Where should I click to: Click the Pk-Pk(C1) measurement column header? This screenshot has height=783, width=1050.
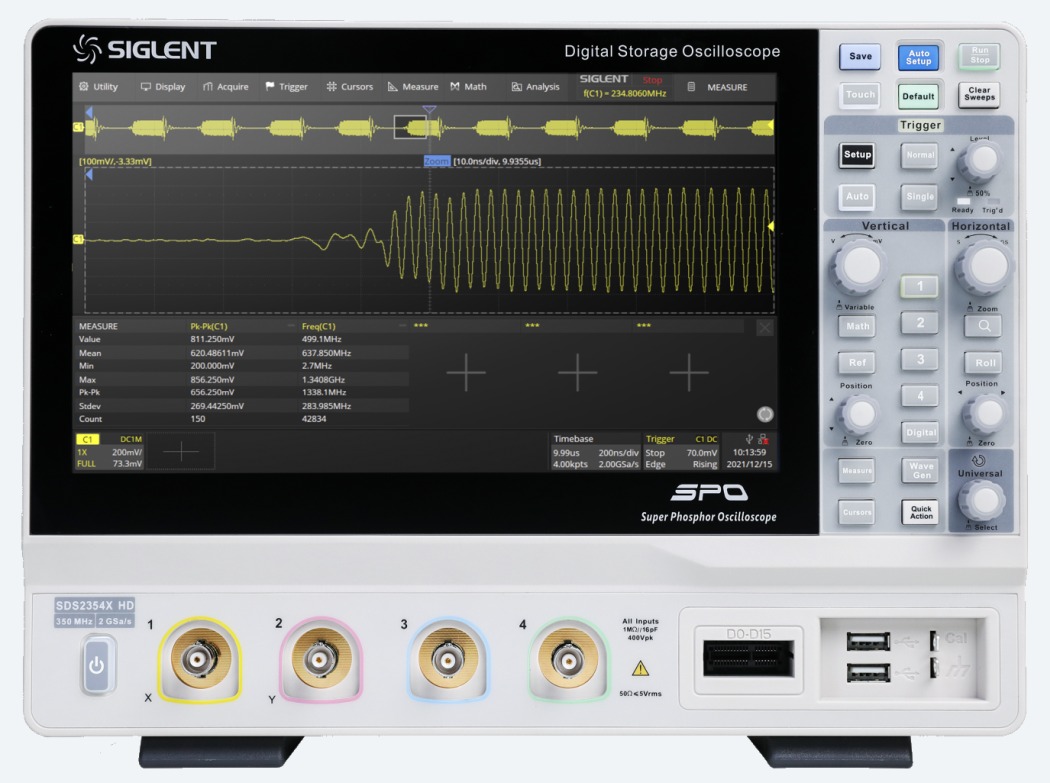(208, 326)
